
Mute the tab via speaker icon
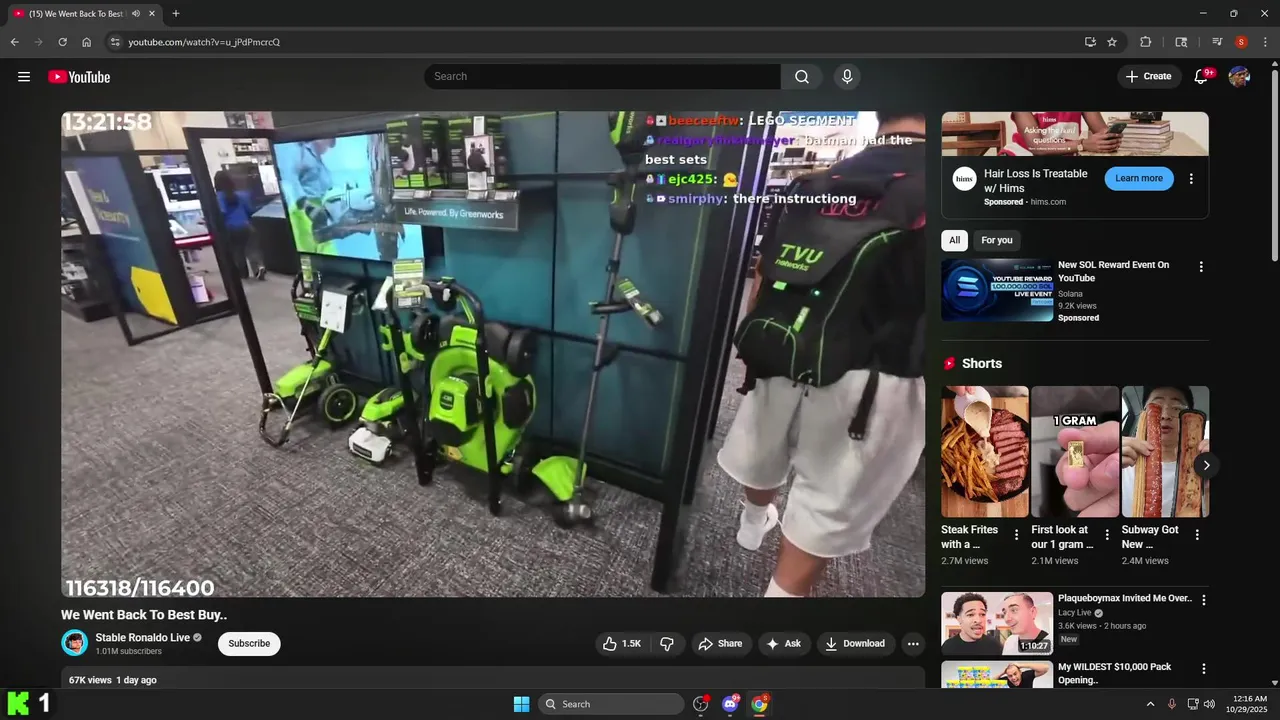tap(136, 14)
